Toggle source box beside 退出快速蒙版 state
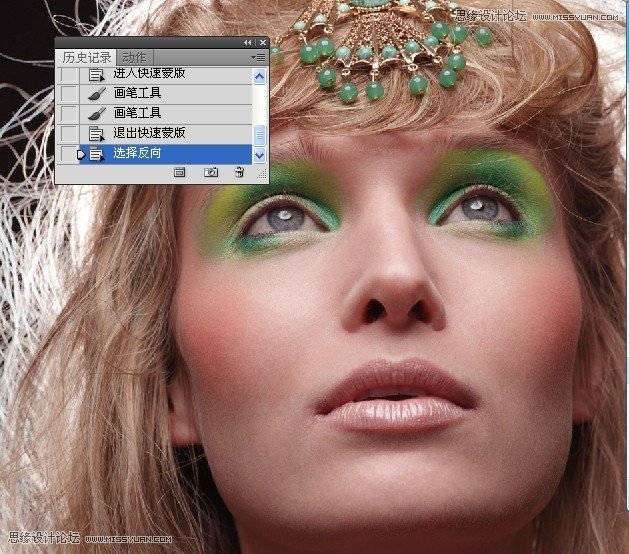Image resolution: width=629 pixels, height=554 pixels. (68, 133)
